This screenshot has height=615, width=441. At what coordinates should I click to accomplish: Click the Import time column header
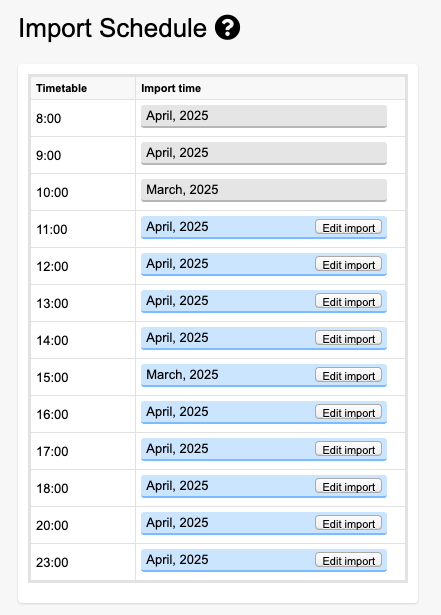click(x=271, y=88)
